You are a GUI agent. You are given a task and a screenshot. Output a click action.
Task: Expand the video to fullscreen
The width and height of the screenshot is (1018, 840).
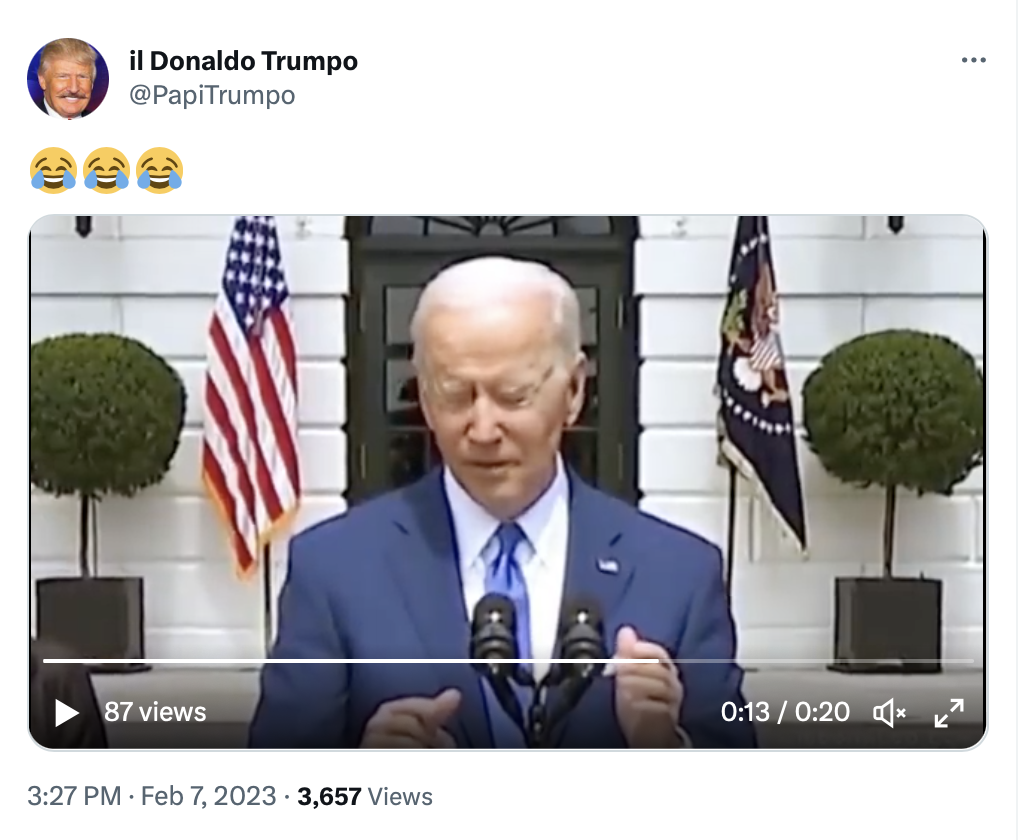949,713
